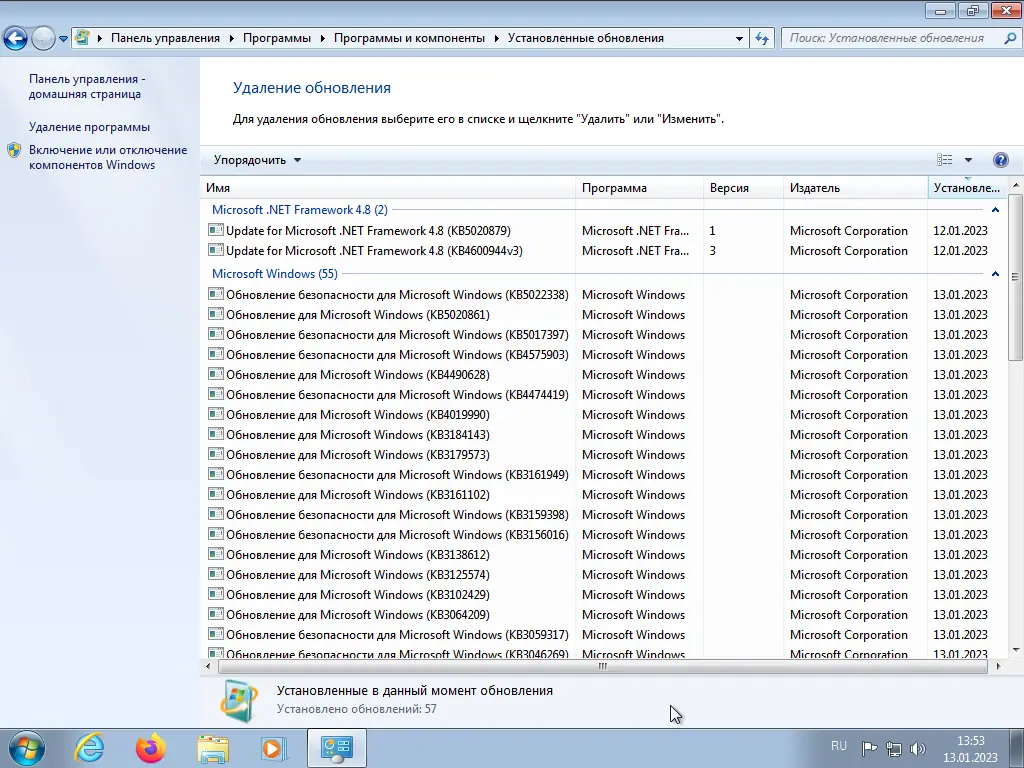1024x768 pixels.
Task: Sort by the Установлено date column header
Action: point(967,188)
